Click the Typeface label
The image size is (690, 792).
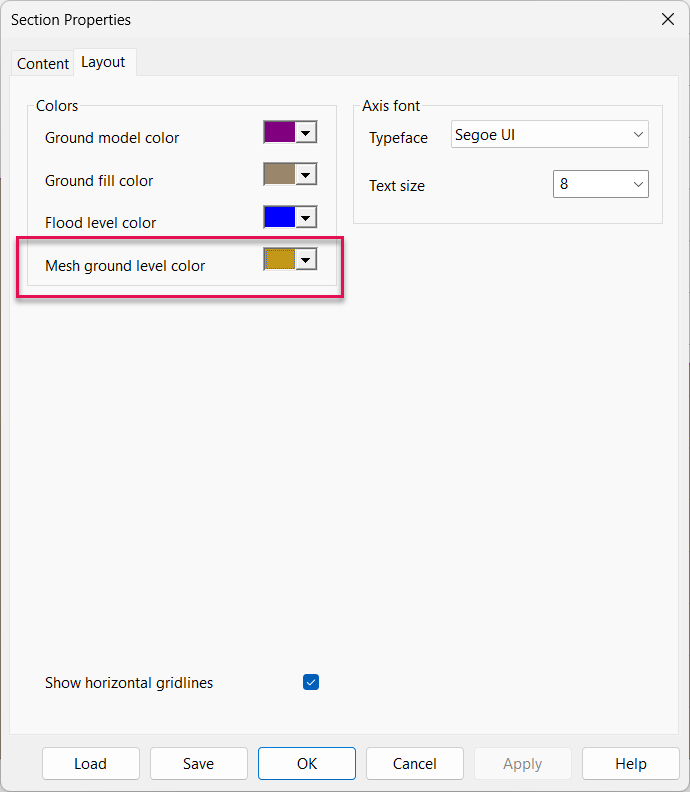pyautogui.click(x=398, y=138)
